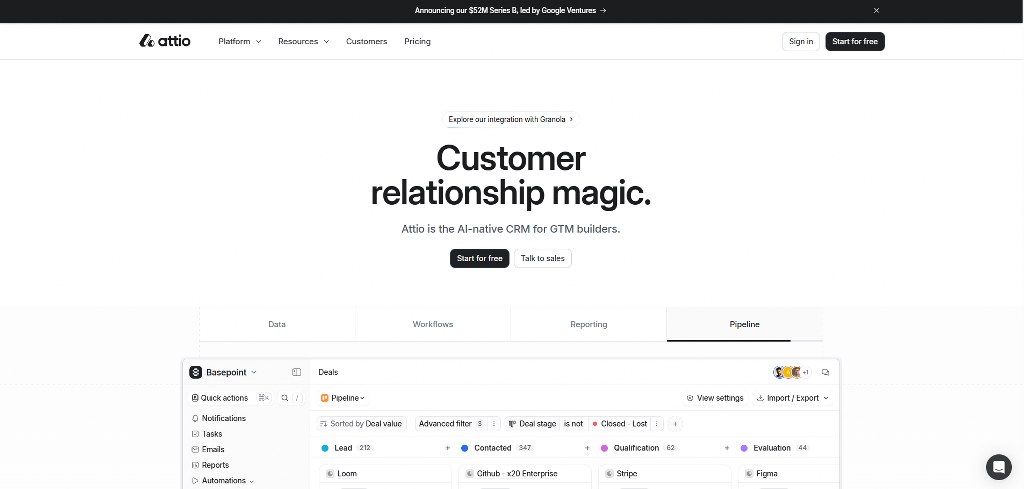Click the Closed - Lost filter value

619,424
